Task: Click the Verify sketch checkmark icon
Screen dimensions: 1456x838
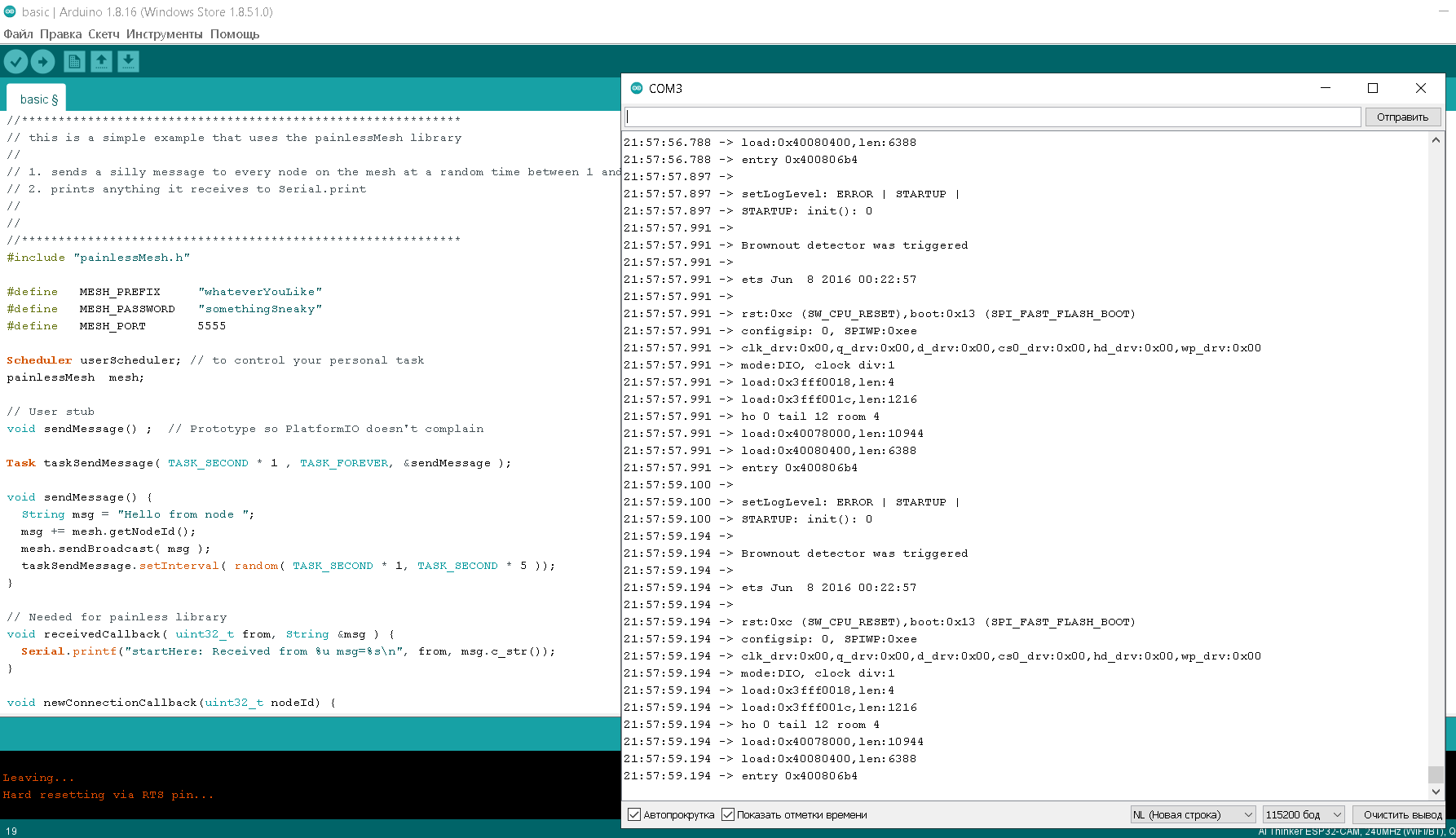Action: tap(15, 61)
